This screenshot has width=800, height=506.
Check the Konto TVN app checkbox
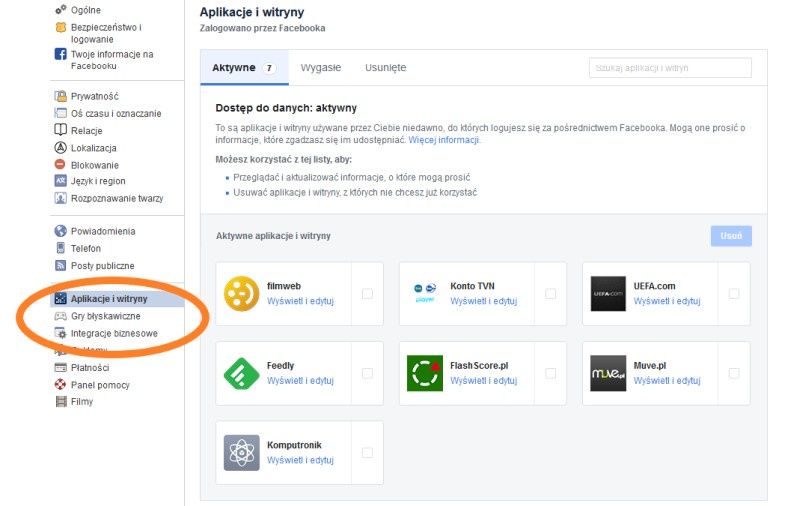point(551,293)
